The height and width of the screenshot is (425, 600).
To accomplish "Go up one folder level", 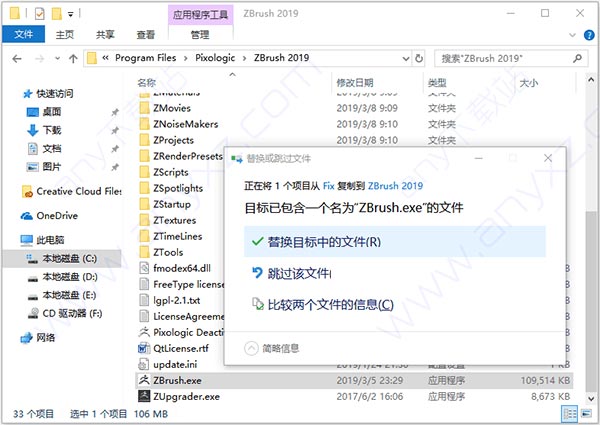I will 73,59.
